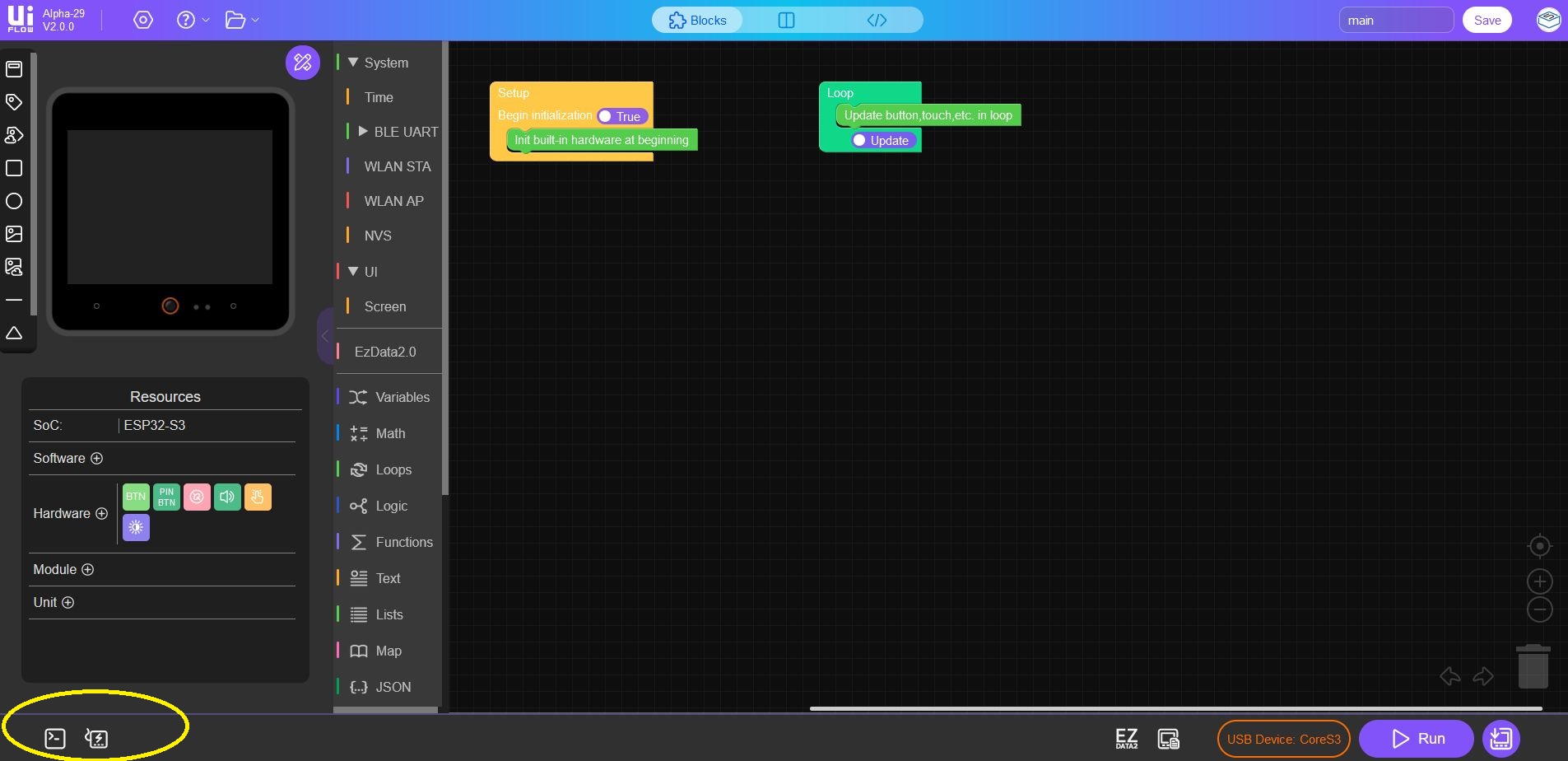The image size is (1568, 761).
Task: Click the trash can on the workspace
Action: point(1533,666)
